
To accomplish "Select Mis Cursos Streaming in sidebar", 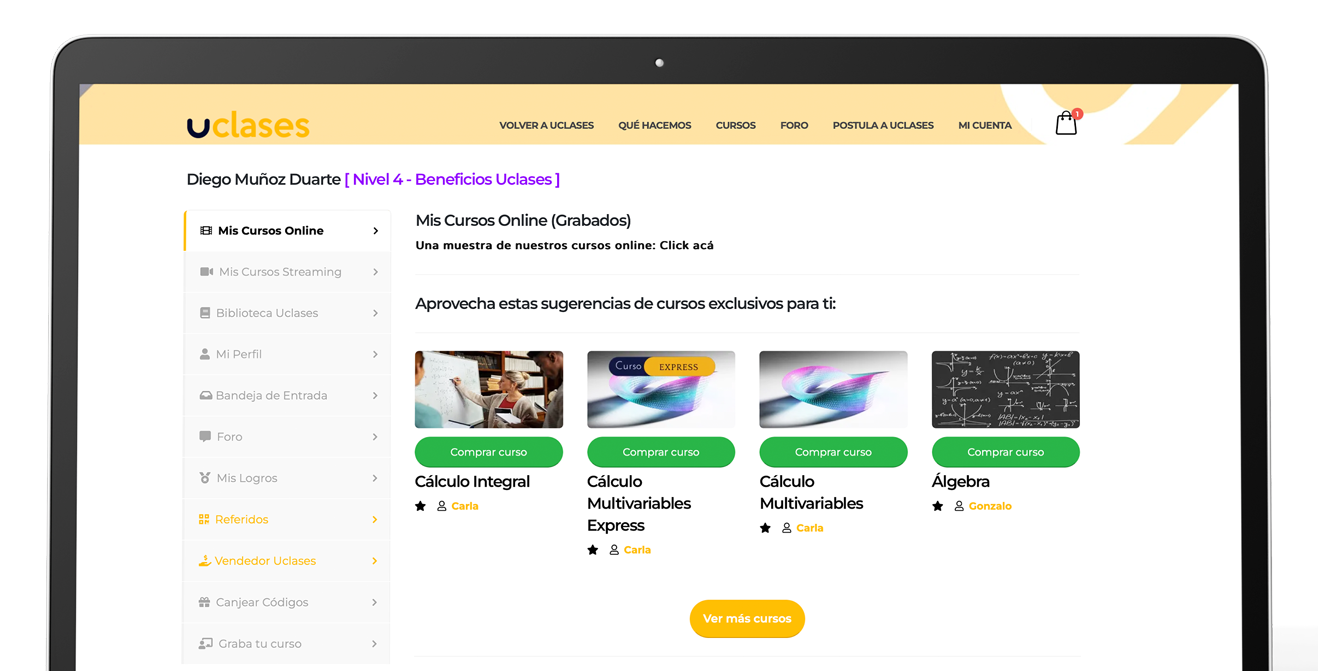I will 288,272.
